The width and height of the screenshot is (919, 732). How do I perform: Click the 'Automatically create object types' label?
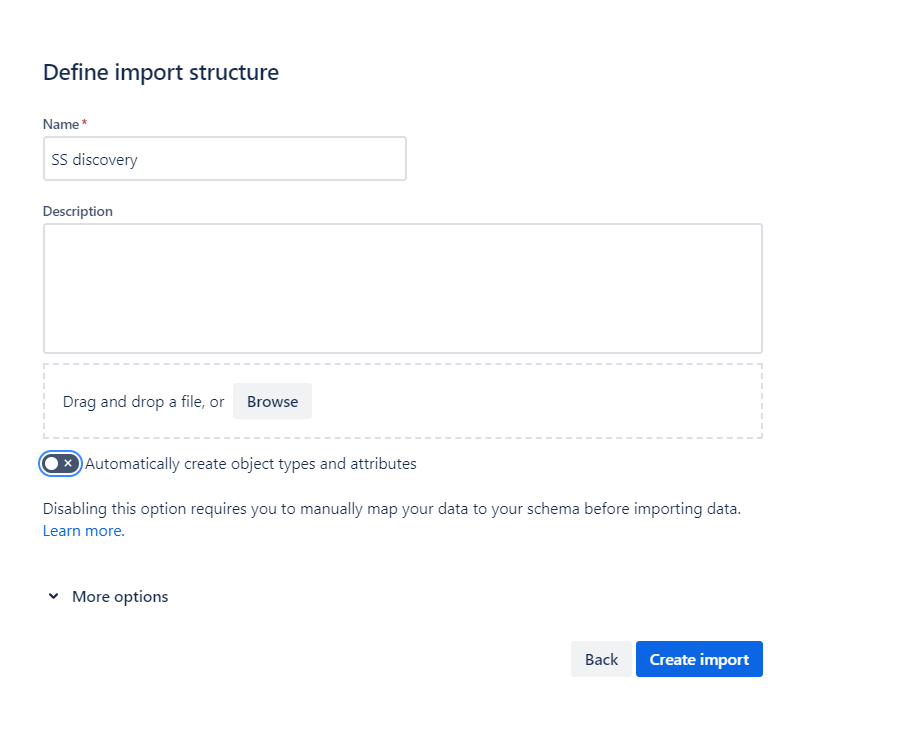tap(250, 464)
